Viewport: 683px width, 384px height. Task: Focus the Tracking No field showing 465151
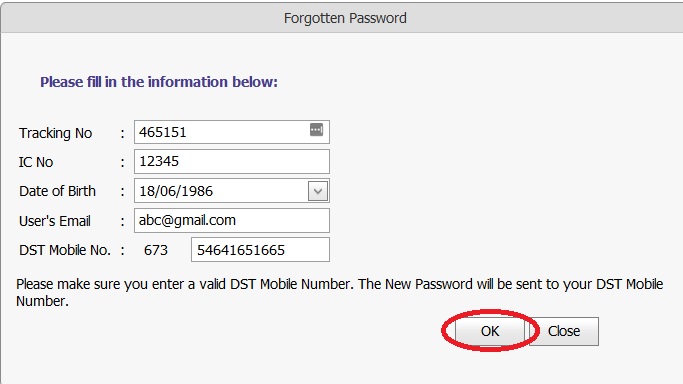click(232, 132)
